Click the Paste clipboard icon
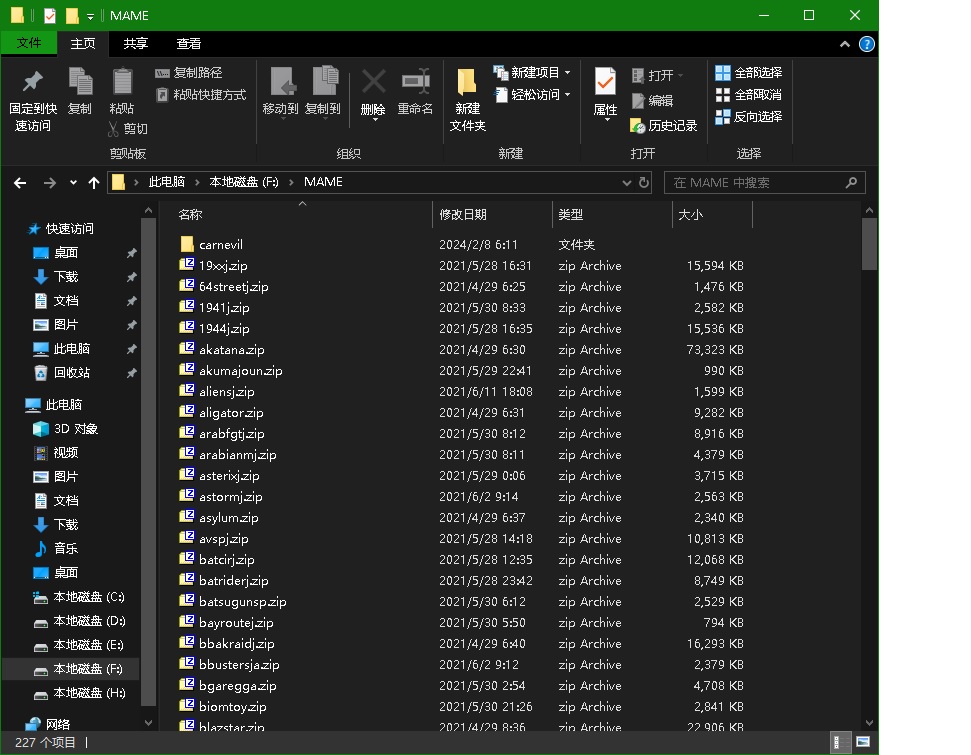 (x=122, y=82)
